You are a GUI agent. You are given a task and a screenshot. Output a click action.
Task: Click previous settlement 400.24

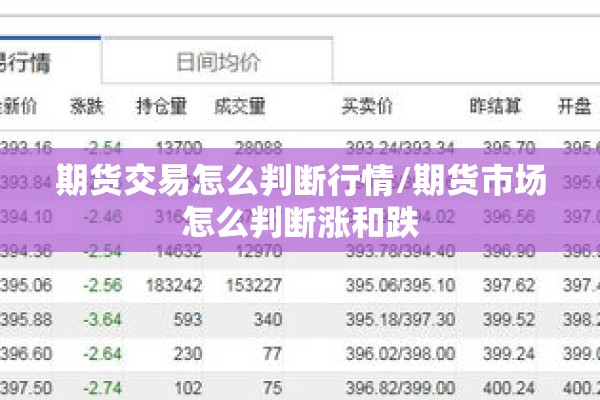coord(509,388)
